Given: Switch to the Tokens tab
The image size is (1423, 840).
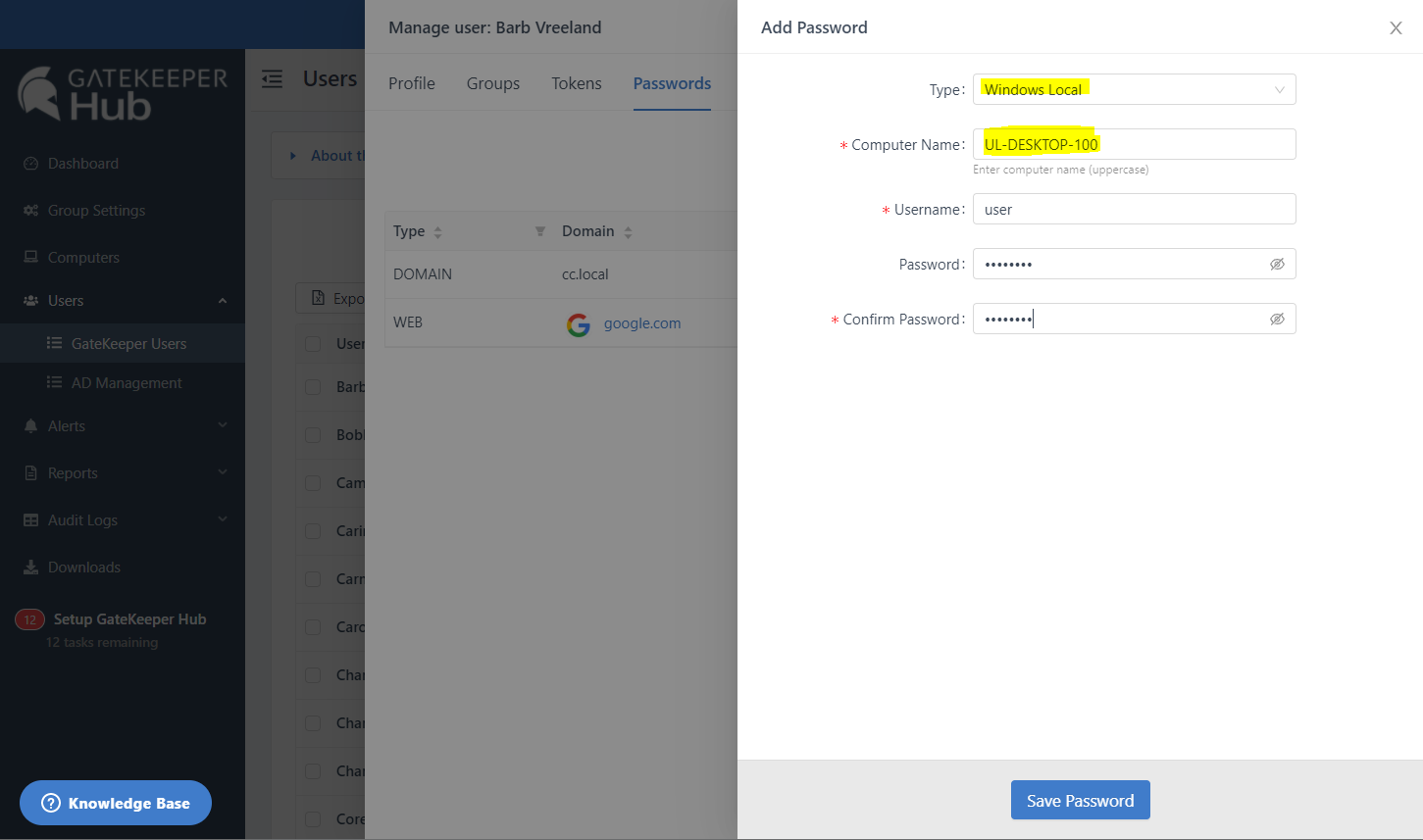Looking at the screenshot, I should 576,84.
